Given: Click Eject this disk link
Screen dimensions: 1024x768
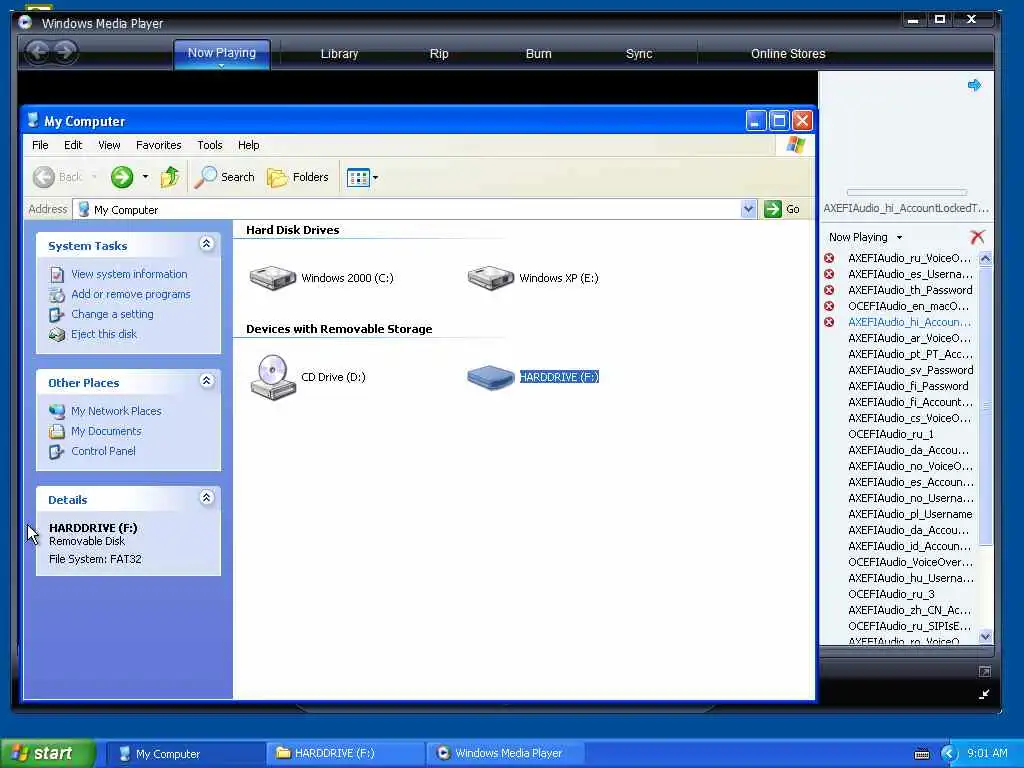Looking at the screenshot, I should [x=104, y=334].
